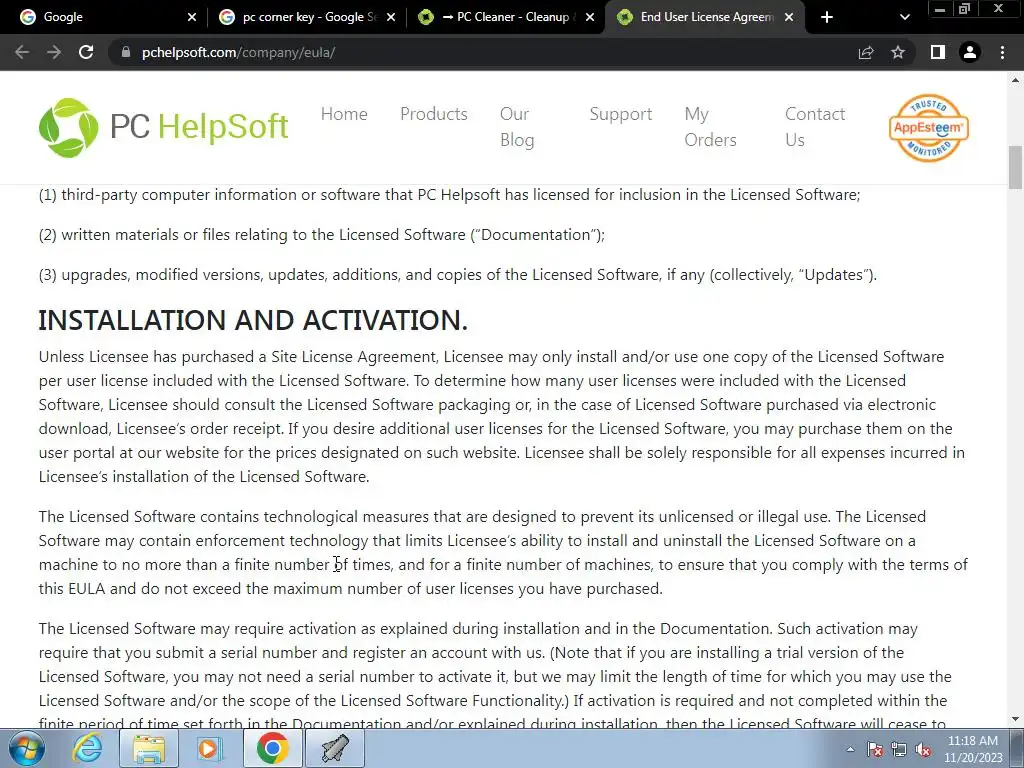The width and height of the screenshot is (1024, 768).
Task: Minimize the Chrome window
Action: click(939, 8)
